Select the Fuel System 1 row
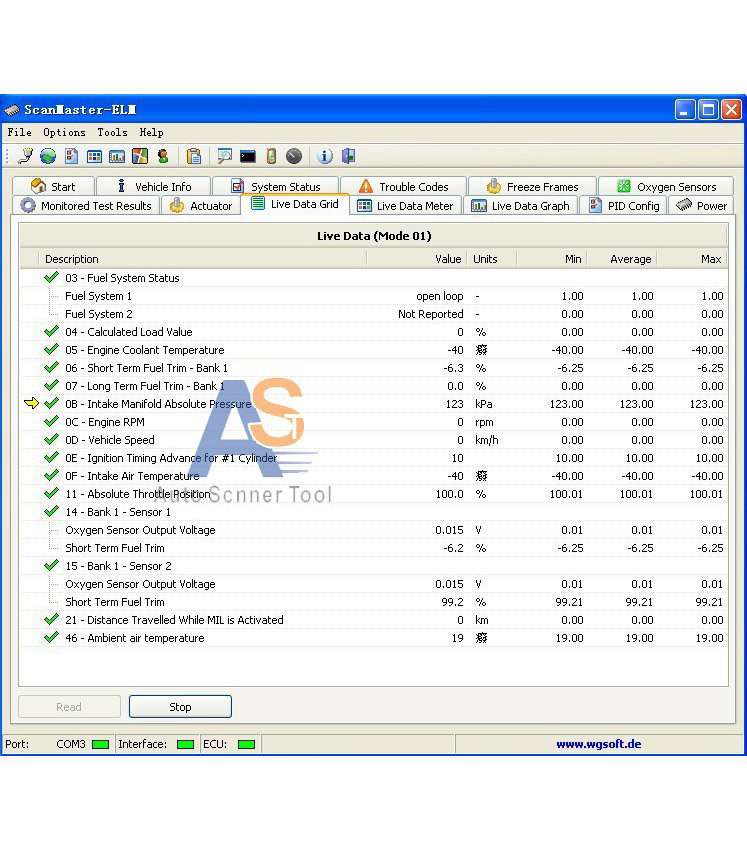 pos(374,296)
